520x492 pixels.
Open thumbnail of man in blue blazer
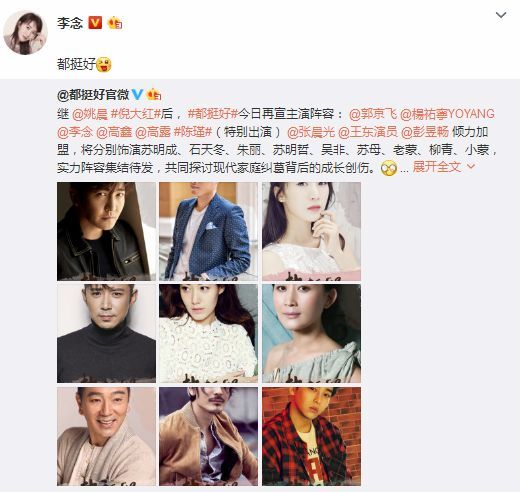click(x=208, y=231)
